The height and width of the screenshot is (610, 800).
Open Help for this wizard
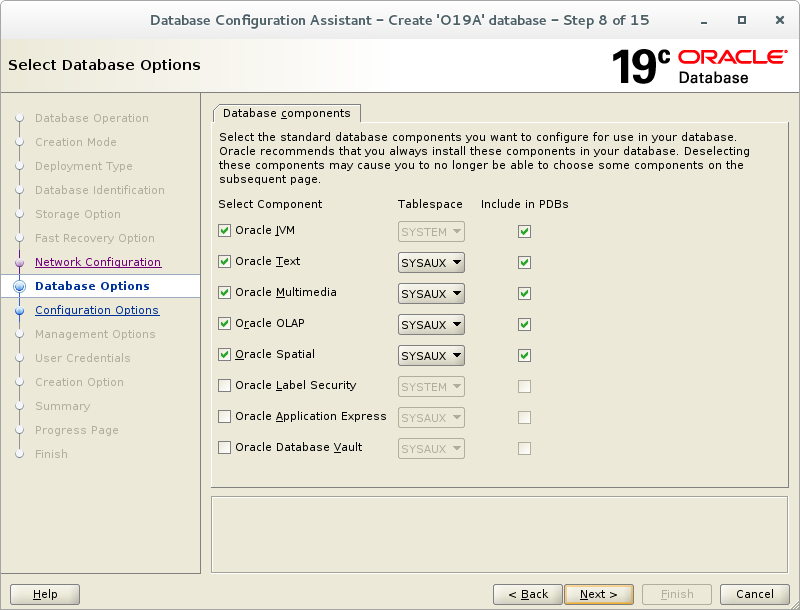click(45, 594)
